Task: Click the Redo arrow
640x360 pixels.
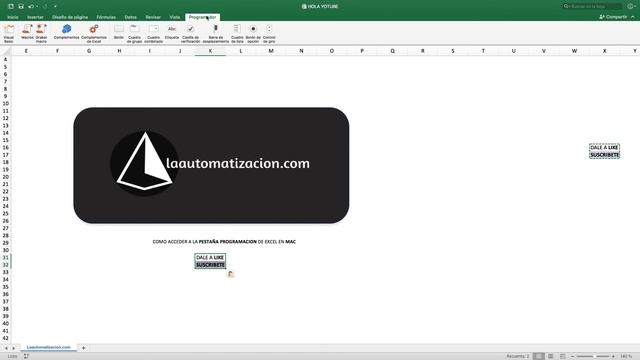Action: (x=45, y=7)
